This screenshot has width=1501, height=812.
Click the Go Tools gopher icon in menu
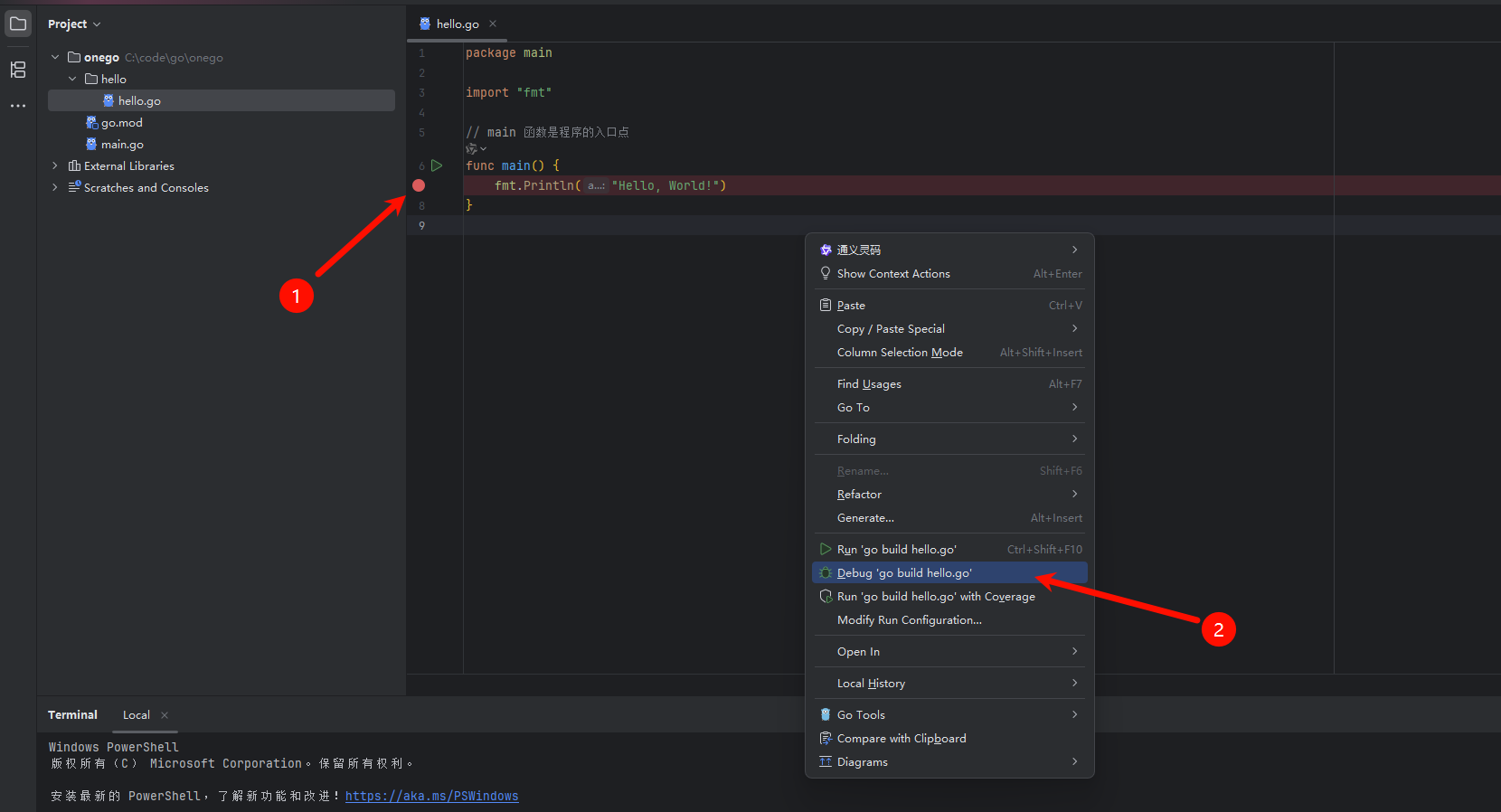pyautogui.click(x=826, y=714)
